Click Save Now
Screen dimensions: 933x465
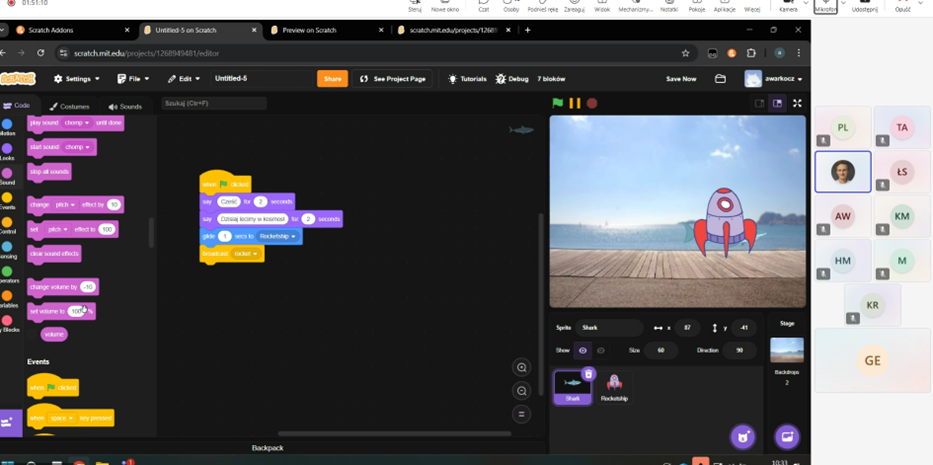click(681, 79)
